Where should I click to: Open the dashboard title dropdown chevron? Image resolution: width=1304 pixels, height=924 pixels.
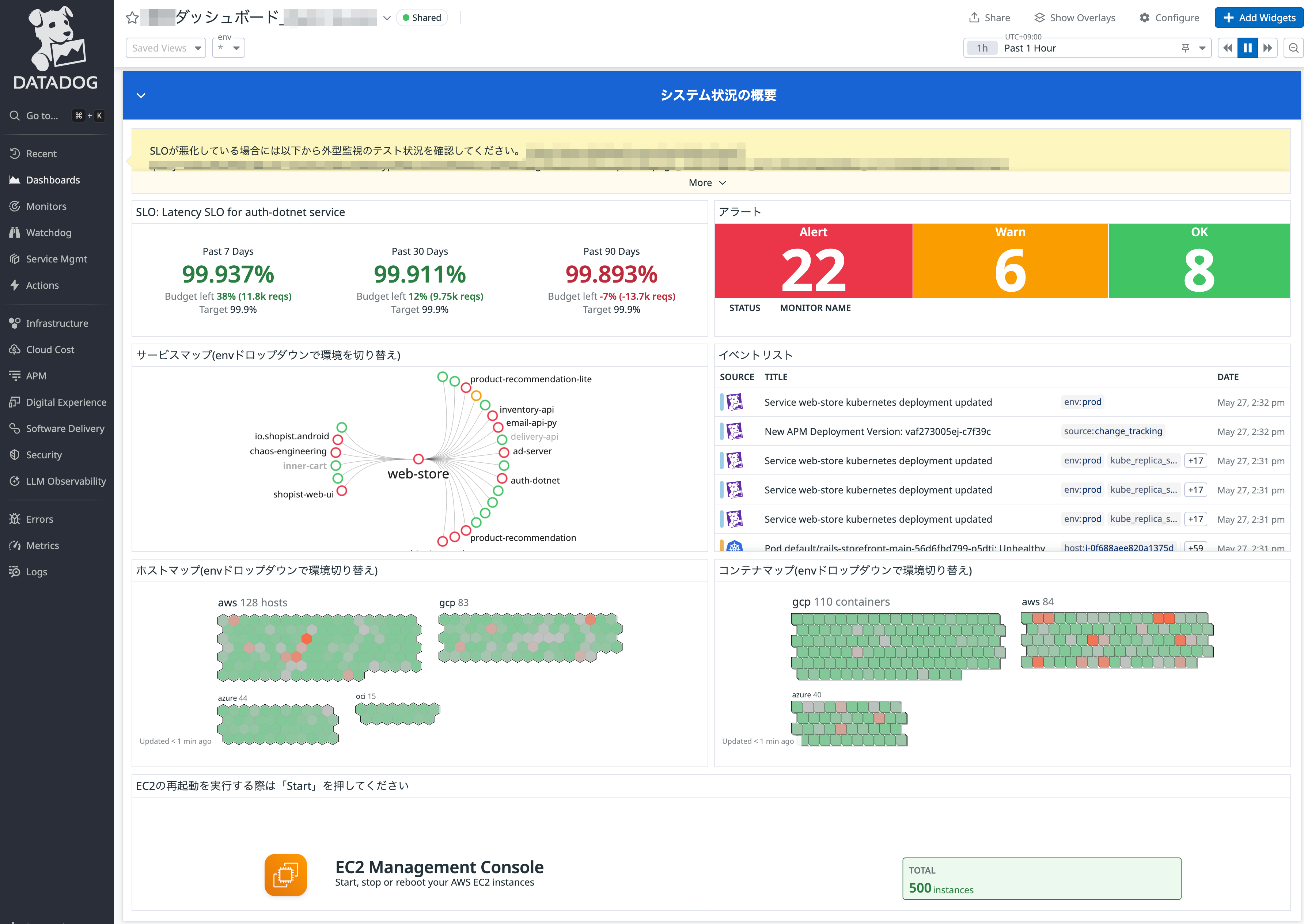(x=387, y=18)
